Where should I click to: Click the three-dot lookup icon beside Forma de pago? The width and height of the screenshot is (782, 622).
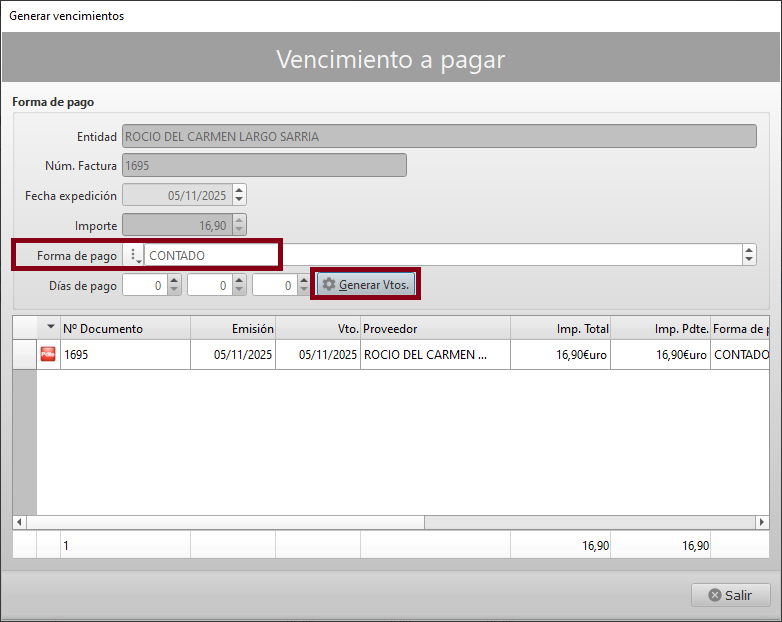(x=134, y=256)
